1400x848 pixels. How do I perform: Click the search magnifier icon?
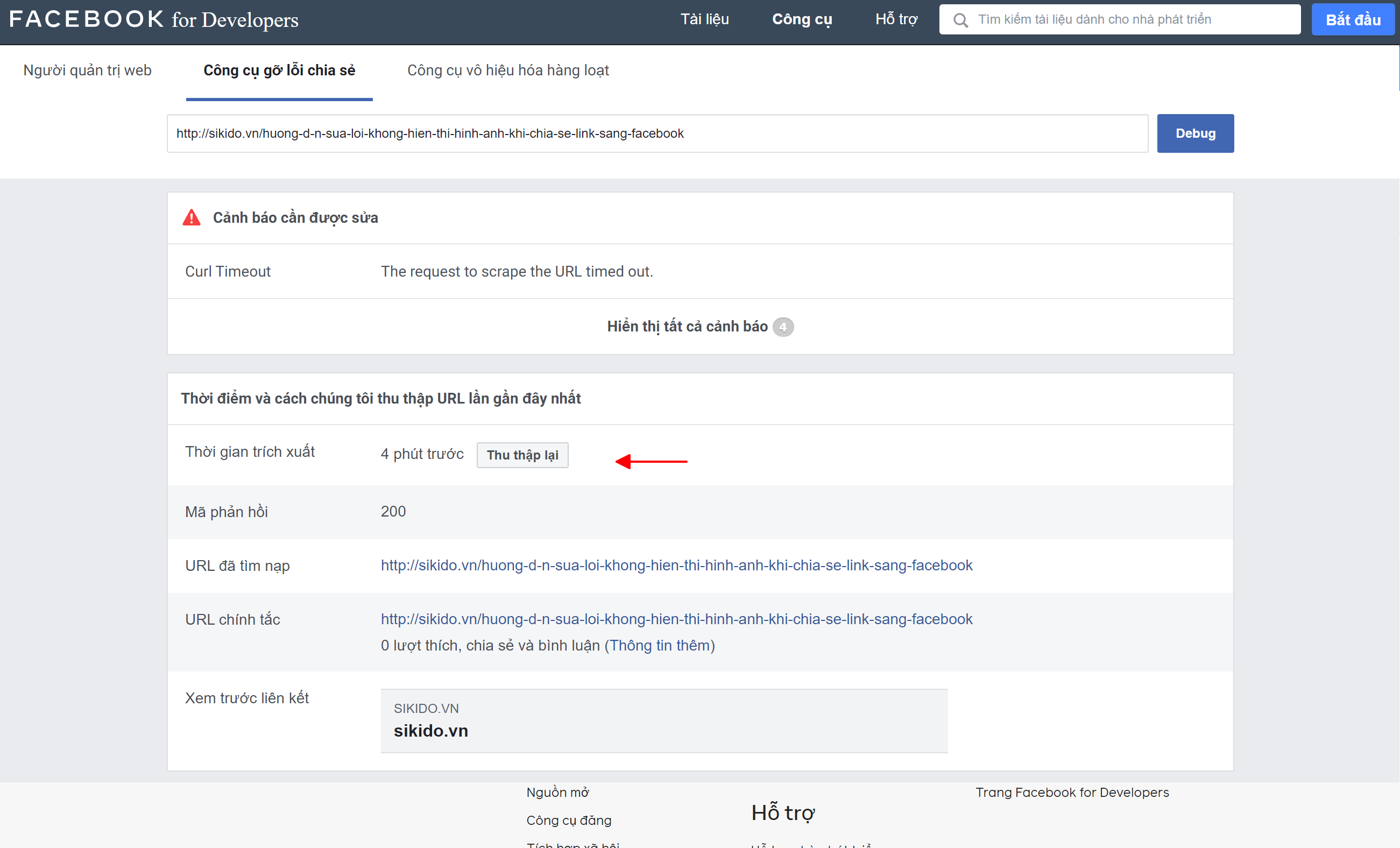pyautogui.click(x=960, y=20)
